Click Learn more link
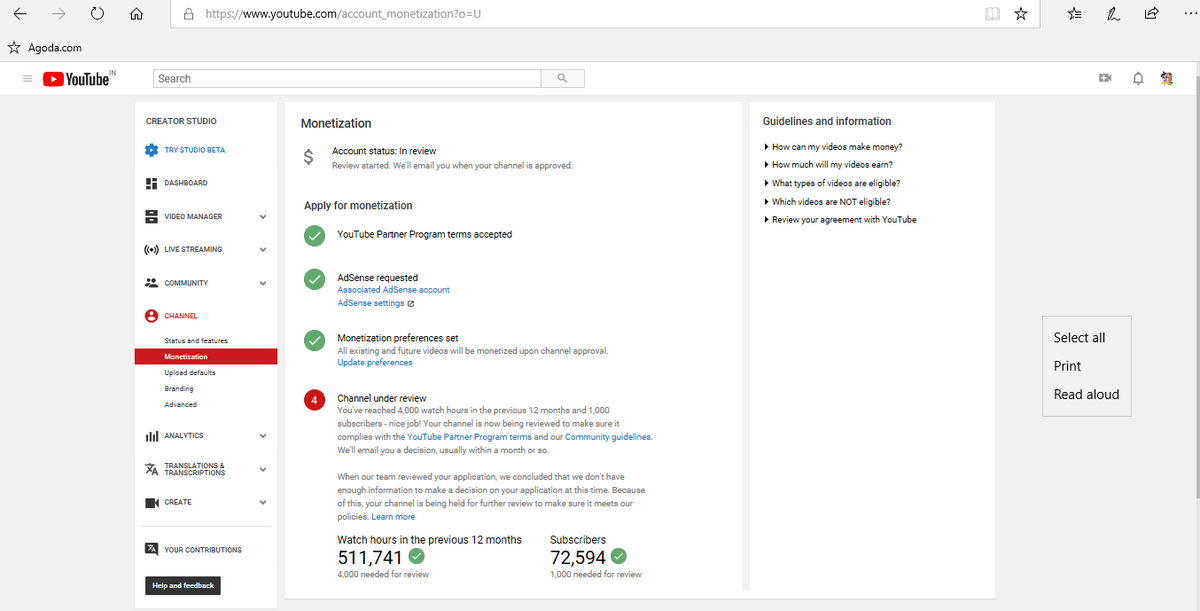The width and height of the screenshot is (1200, 611). (393, 517)
